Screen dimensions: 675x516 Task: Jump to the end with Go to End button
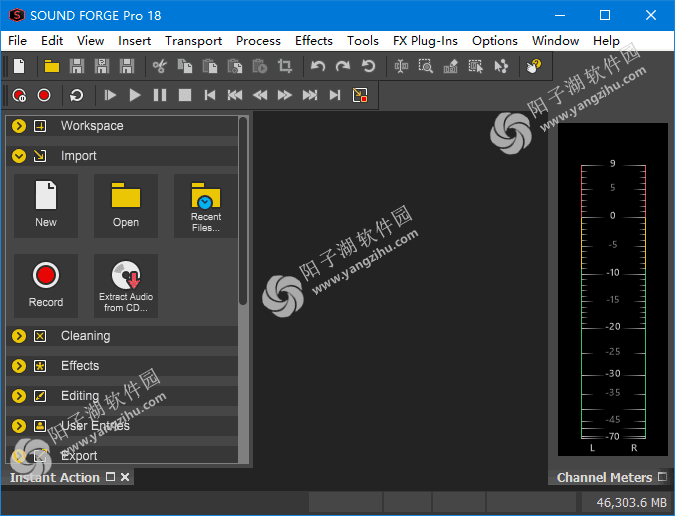coord(335,95)
